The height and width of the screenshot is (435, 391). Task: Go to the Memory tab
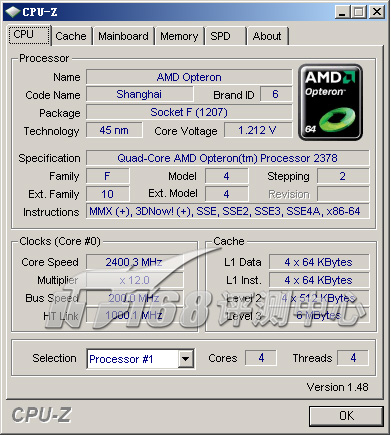click(x=179, y=36)
